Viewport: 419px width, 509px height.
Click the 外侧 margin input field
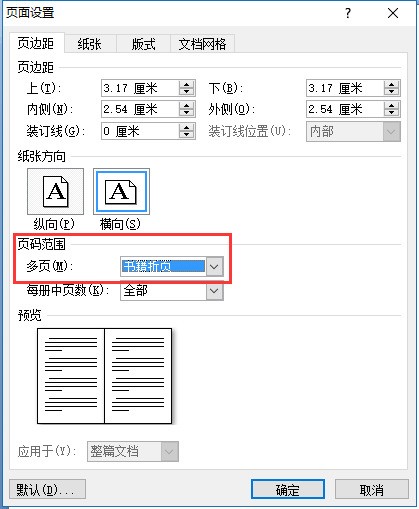click(x=345, y=109)
